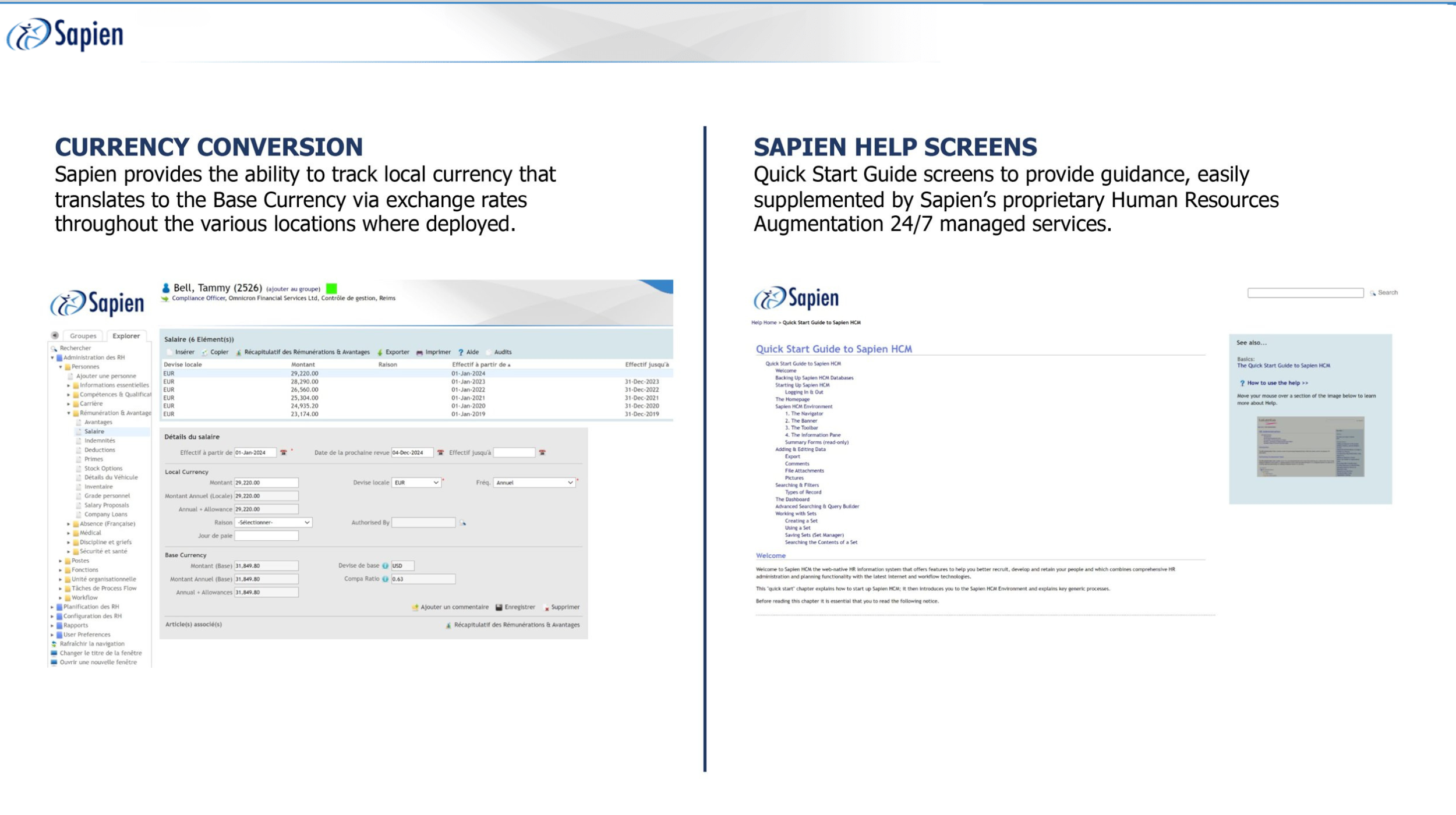1456x815 pixels.
Task: Sort by the Effectif à partir de column header
Action: tap(480, 365)
